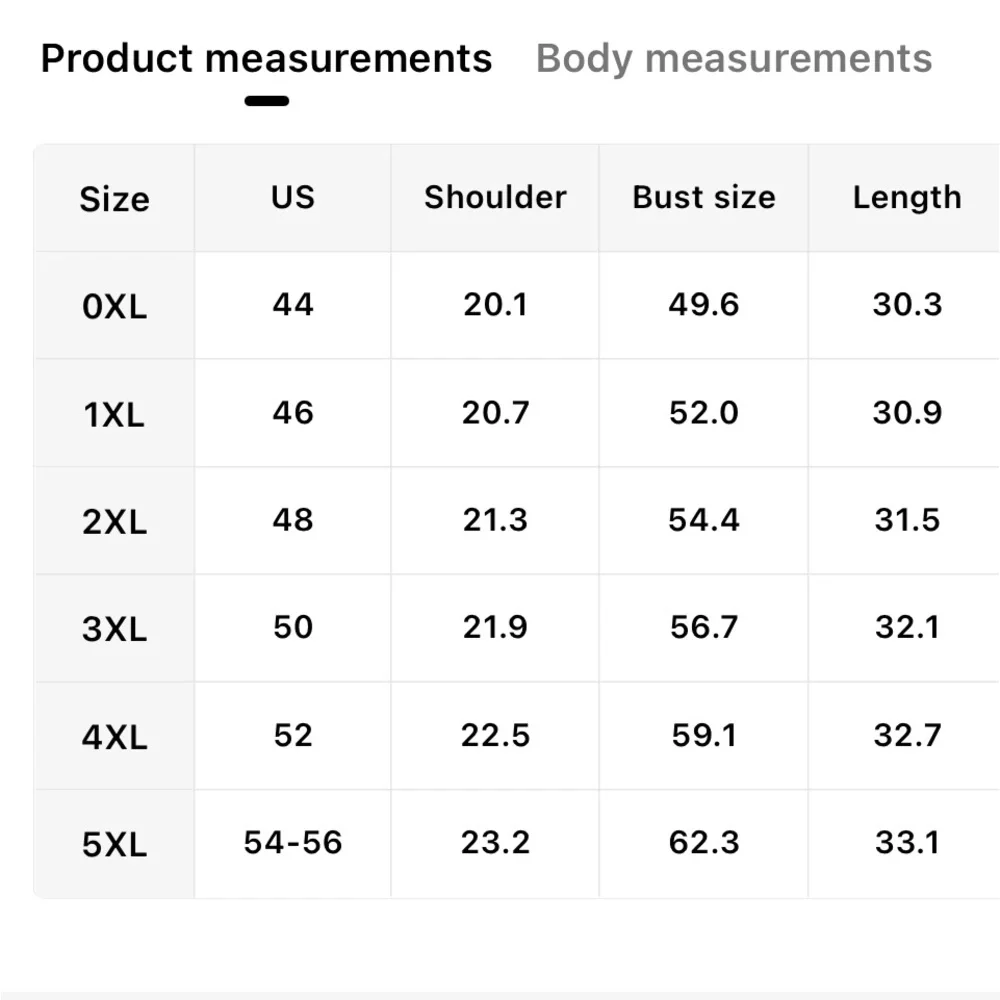Select the Product measurements tab

[x=266, y=59]
